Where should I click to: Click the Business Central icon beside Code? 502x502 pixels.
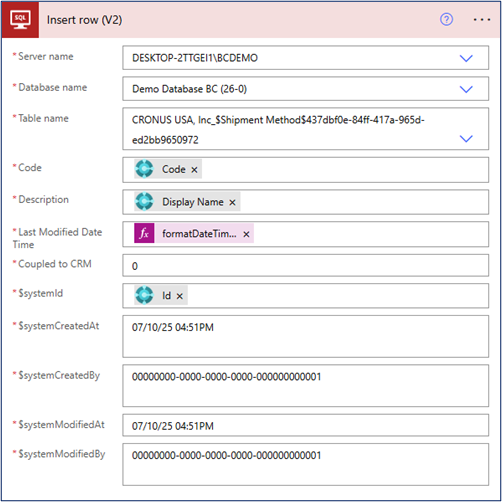click(x=144, y=169)
